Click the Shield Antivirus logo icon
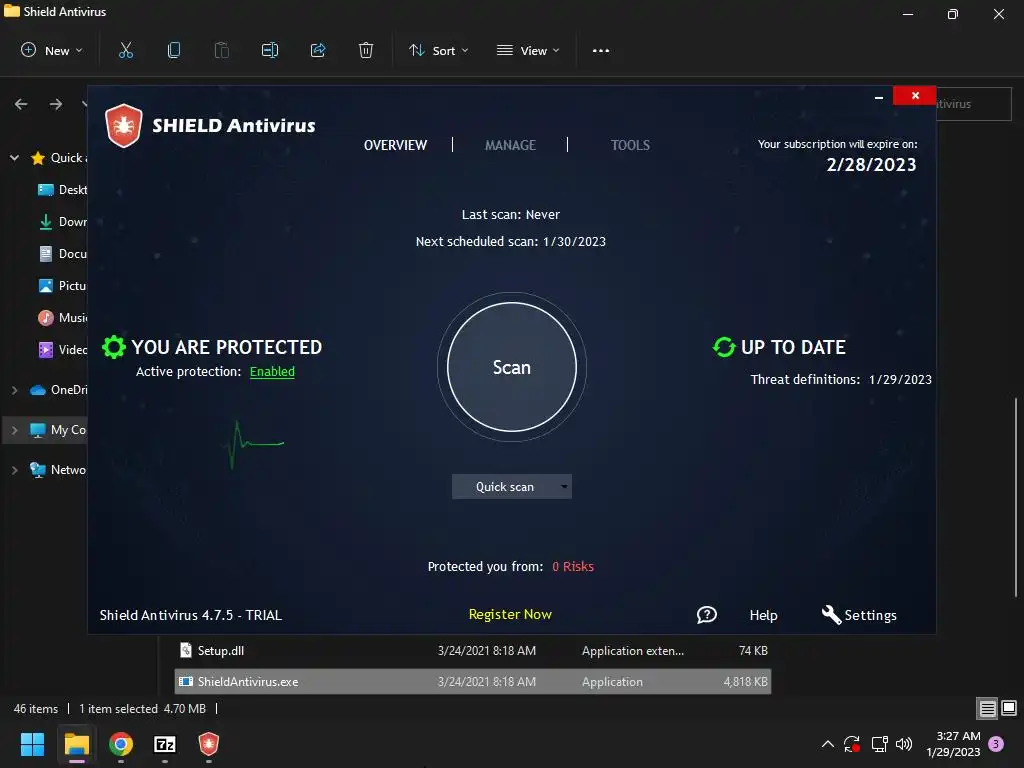This screenshot has width=1024, height=768. coord(123,125)
